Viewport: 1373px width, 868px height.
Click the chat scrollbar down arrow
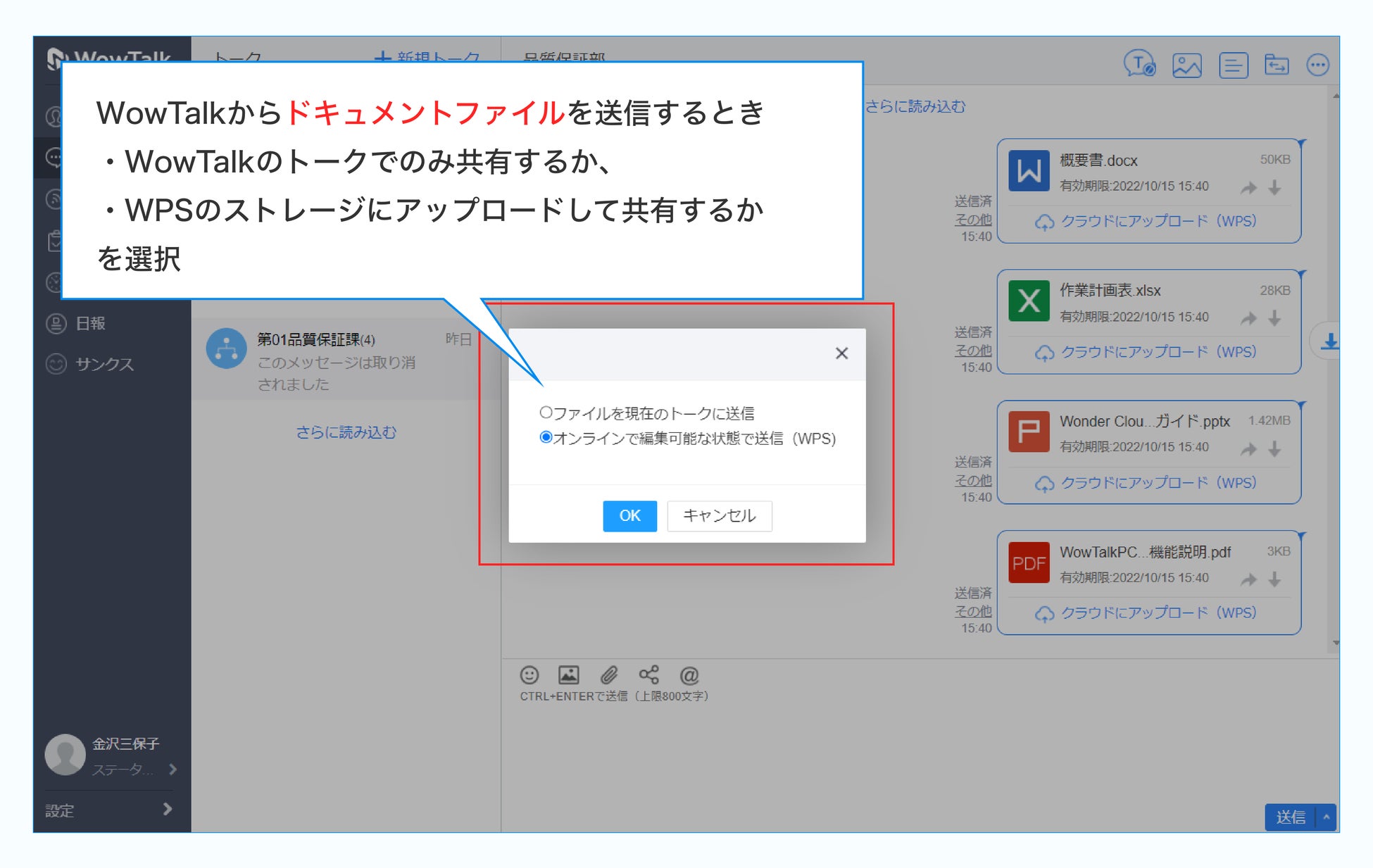[x=1335, y=643]
